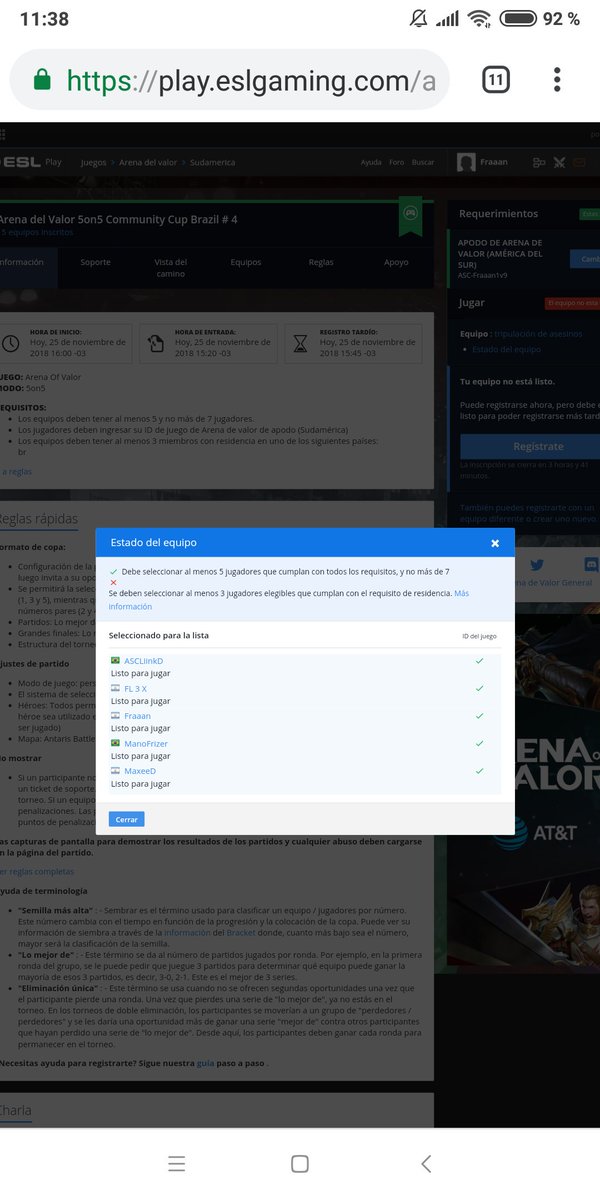Open the guía registration guide link
This screenshot has width=600, height=1200.
pos(205,1064)
